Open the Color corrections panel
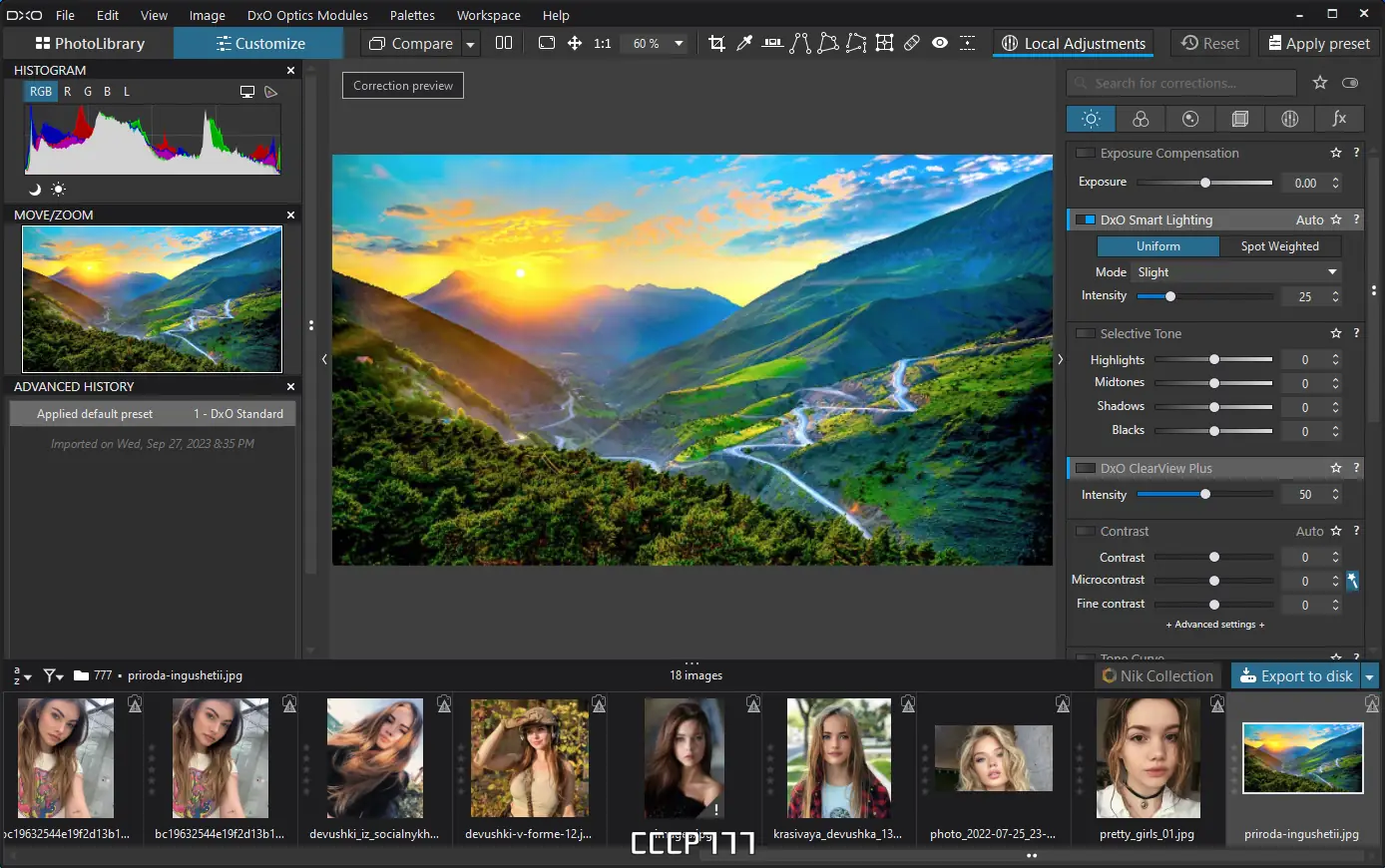This screenshot has width=1385, height=868. 1141,119
